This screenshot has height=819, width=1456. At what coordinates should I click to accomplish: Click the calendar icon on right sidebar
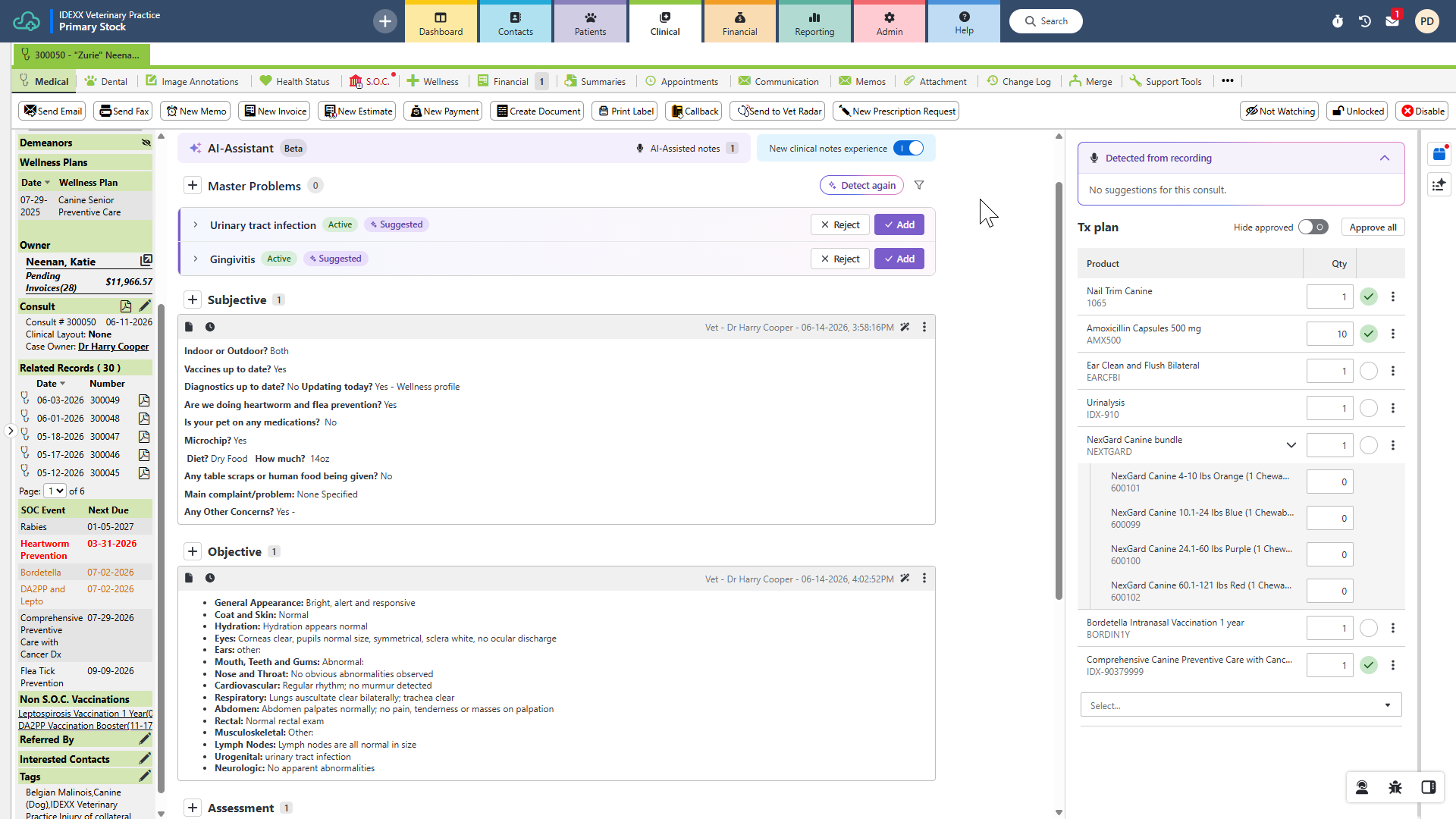(x=1439, y=155)
